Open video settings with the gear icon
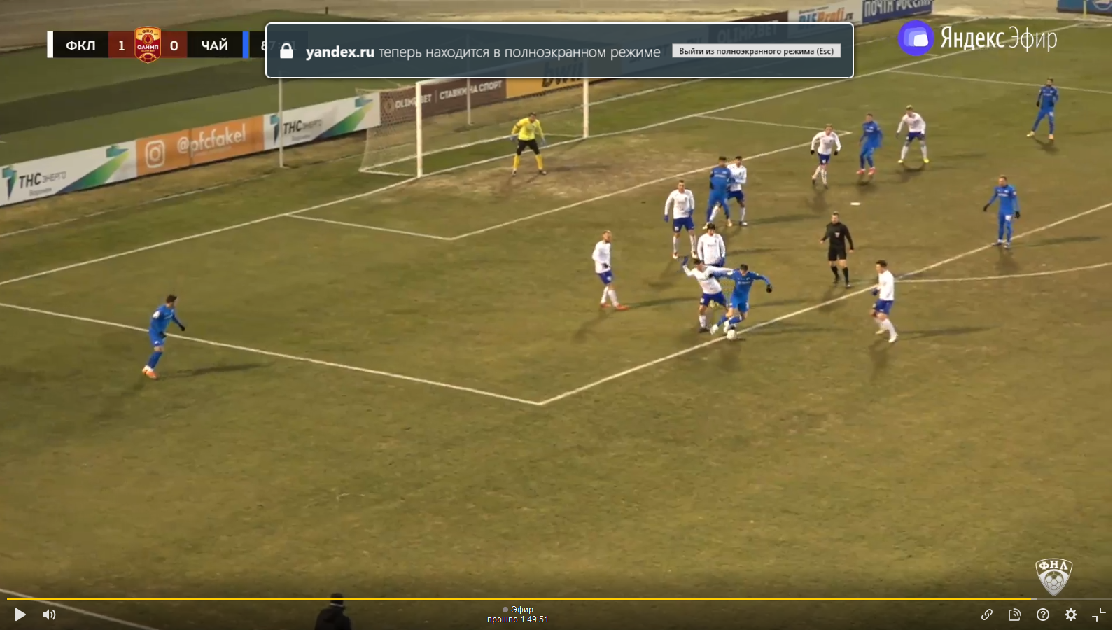Image resolution: width=1112 pixels, height=630 pixels. (1071, 615)
